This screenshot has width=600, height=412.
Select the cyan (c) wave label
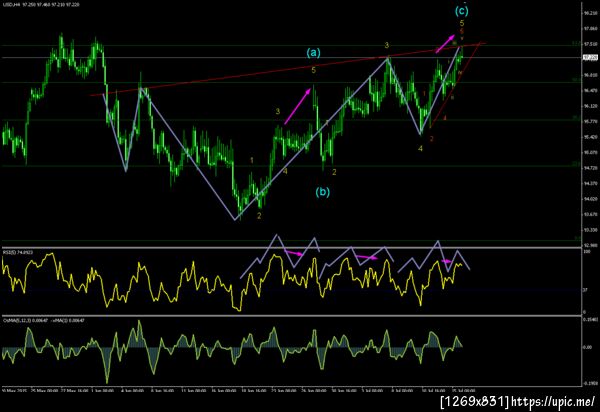click(461, 11)
